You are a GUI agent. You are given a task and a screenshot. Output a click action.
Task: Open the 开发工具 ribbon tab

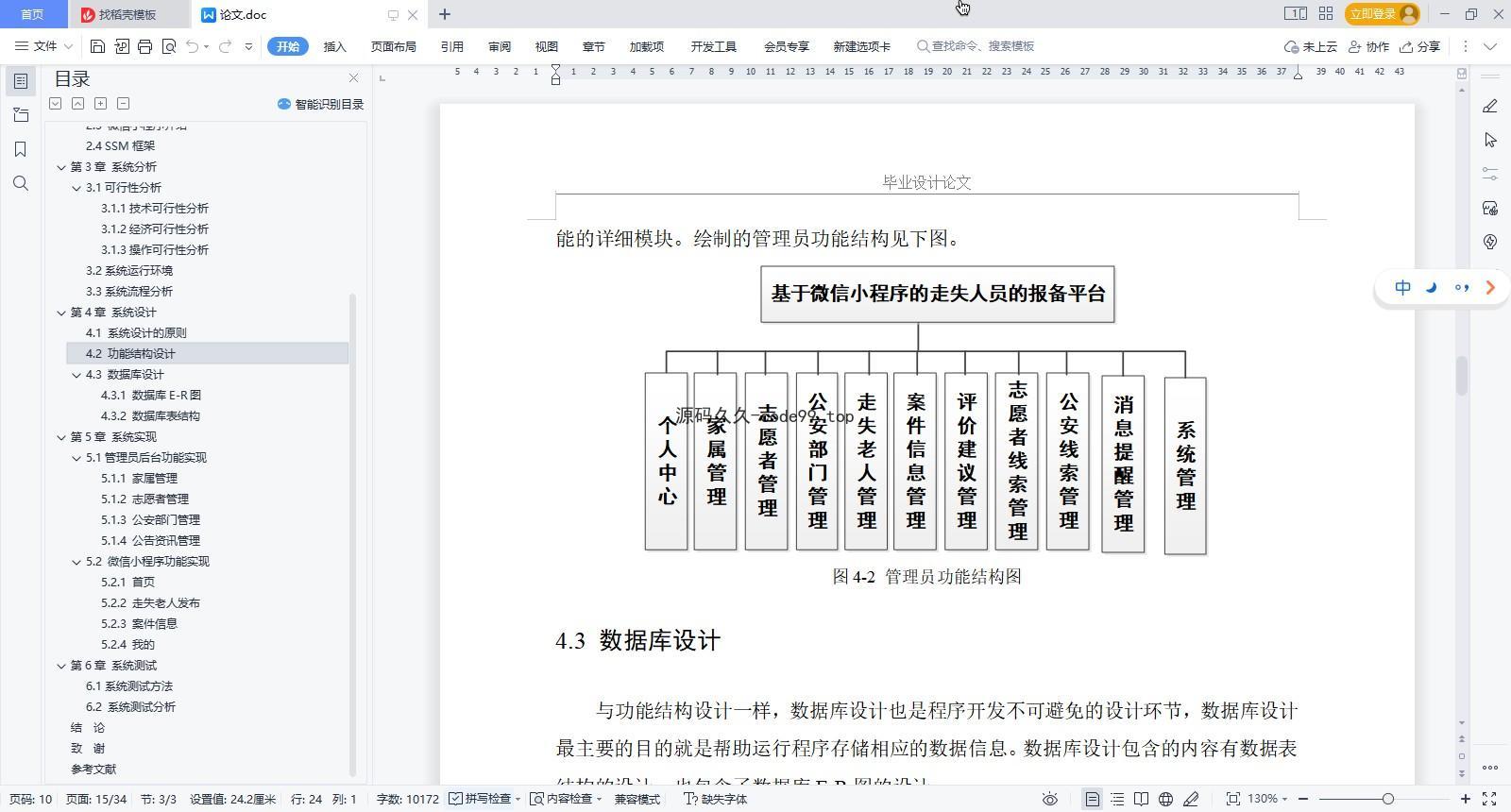pos(713,46)
